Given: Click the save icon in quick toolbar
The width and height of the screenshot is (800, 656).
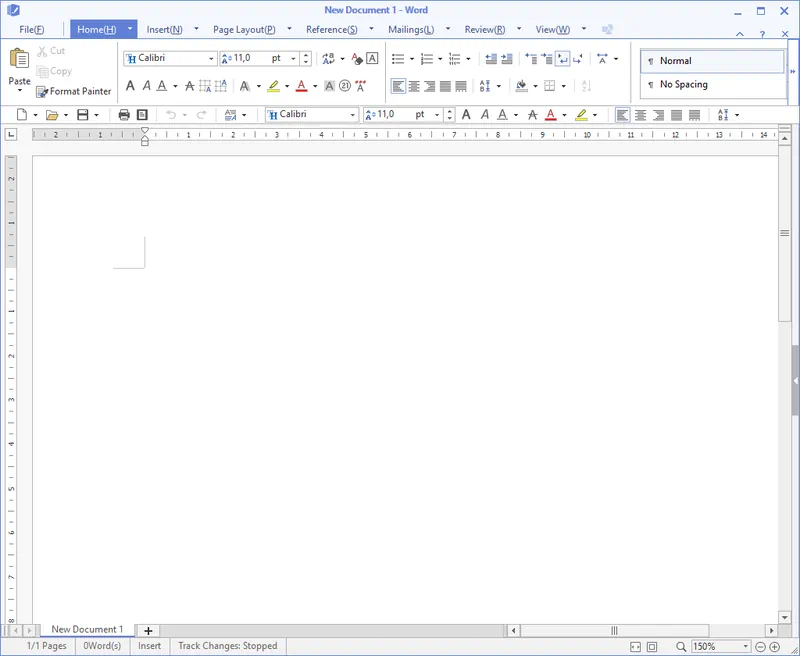Looking at the screenshot, I should (x=82, y=115).
